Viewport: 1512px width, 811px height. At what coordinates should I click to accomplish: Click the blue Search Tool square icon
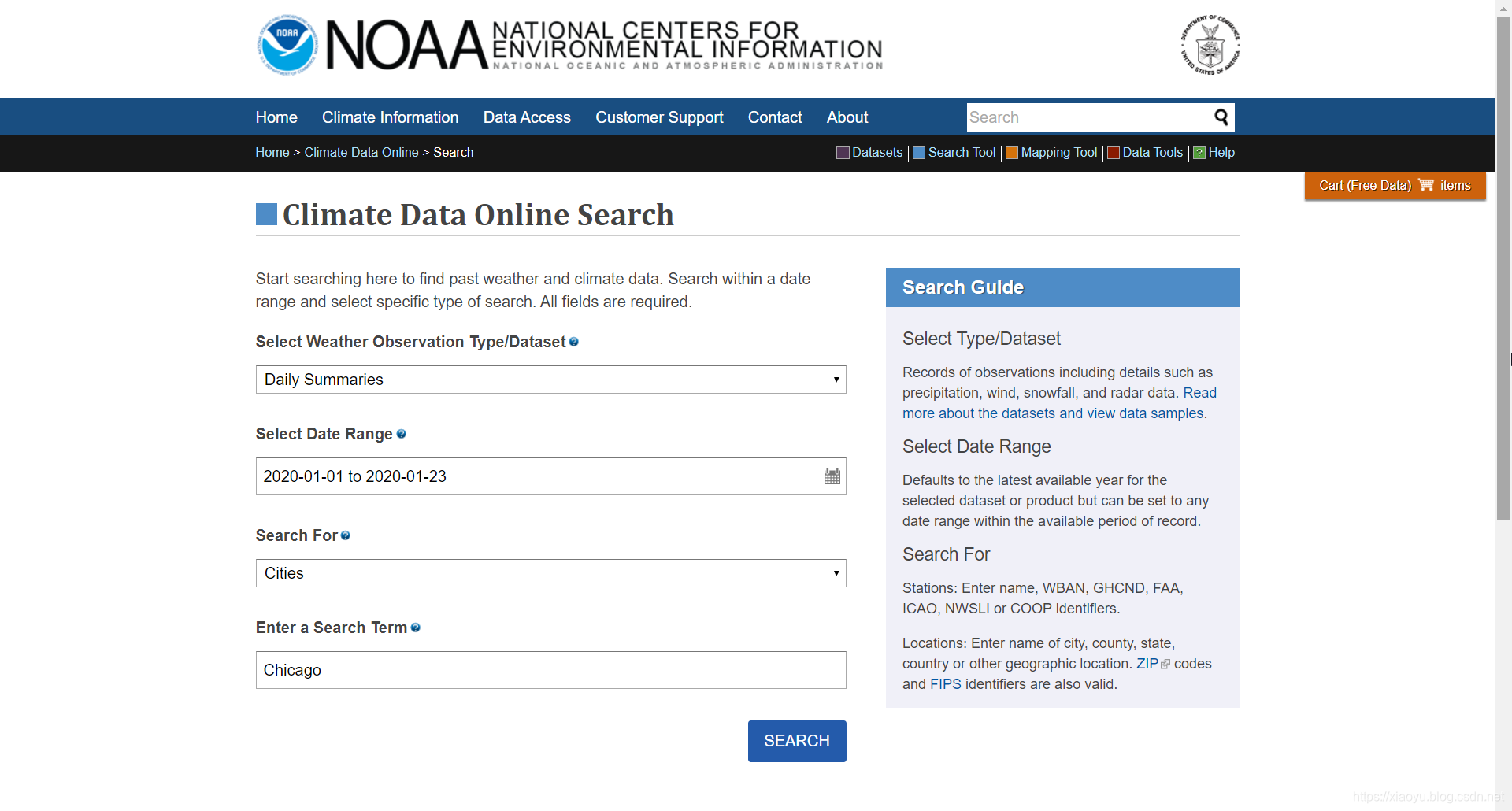click(919, 153)
